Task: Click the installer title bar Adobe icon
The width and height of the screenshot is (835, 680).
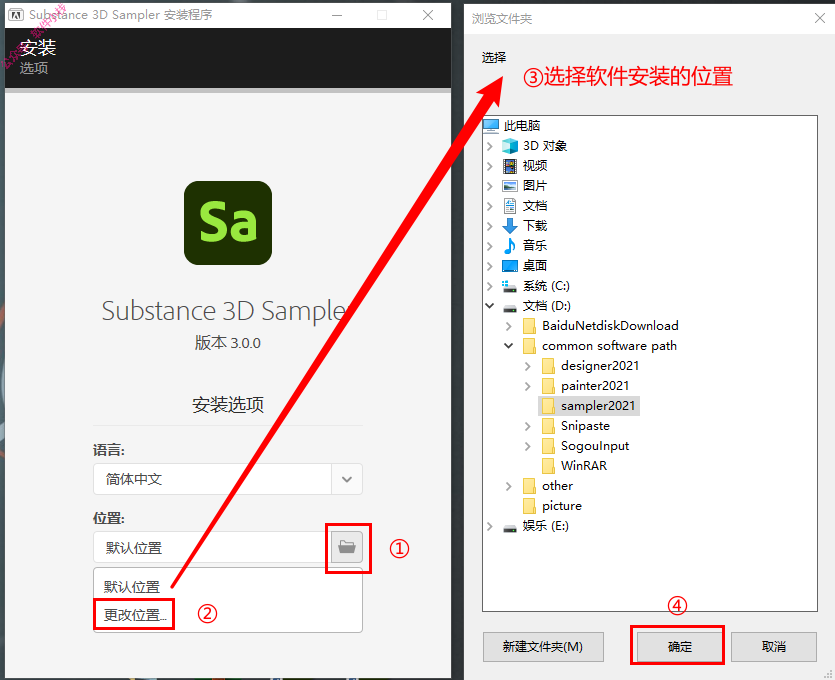Action: point(16,15)
